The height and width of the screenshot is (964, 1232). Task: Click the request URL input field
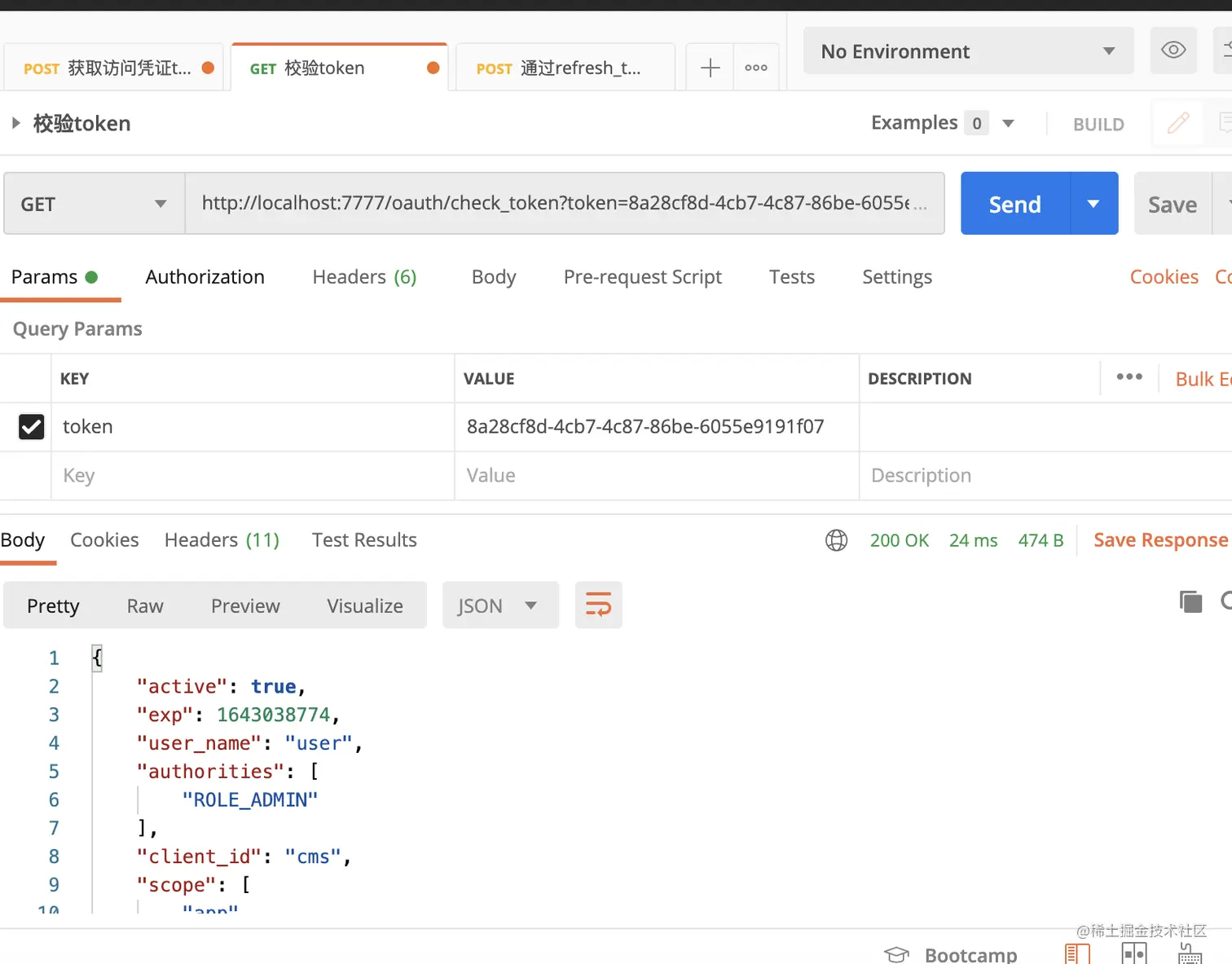pyautogui.click(x=564, y=204)
